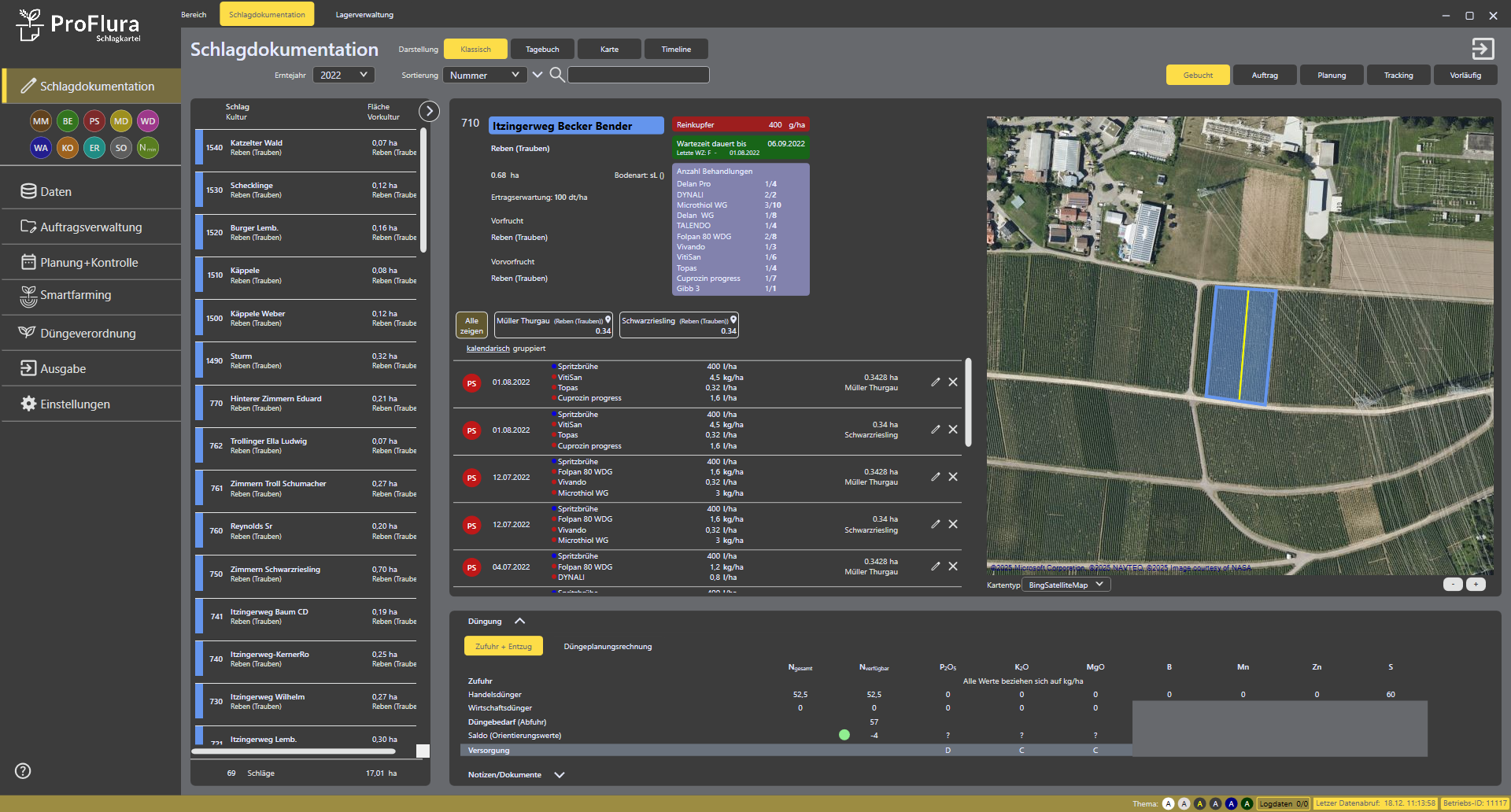This screenshot has width=1511, height=812.
Task: Switch display to Klassisch view
Action: 475,50
